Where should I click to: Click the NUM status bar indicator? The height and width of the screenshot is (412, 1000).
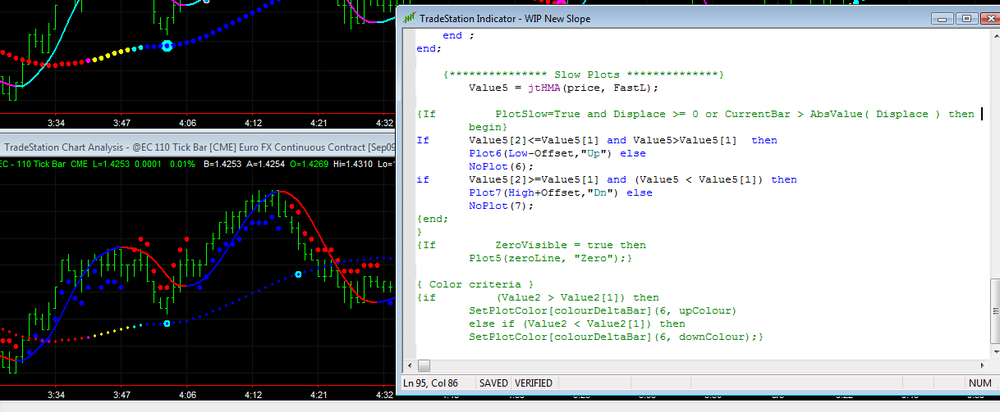[x=979, y=383]
